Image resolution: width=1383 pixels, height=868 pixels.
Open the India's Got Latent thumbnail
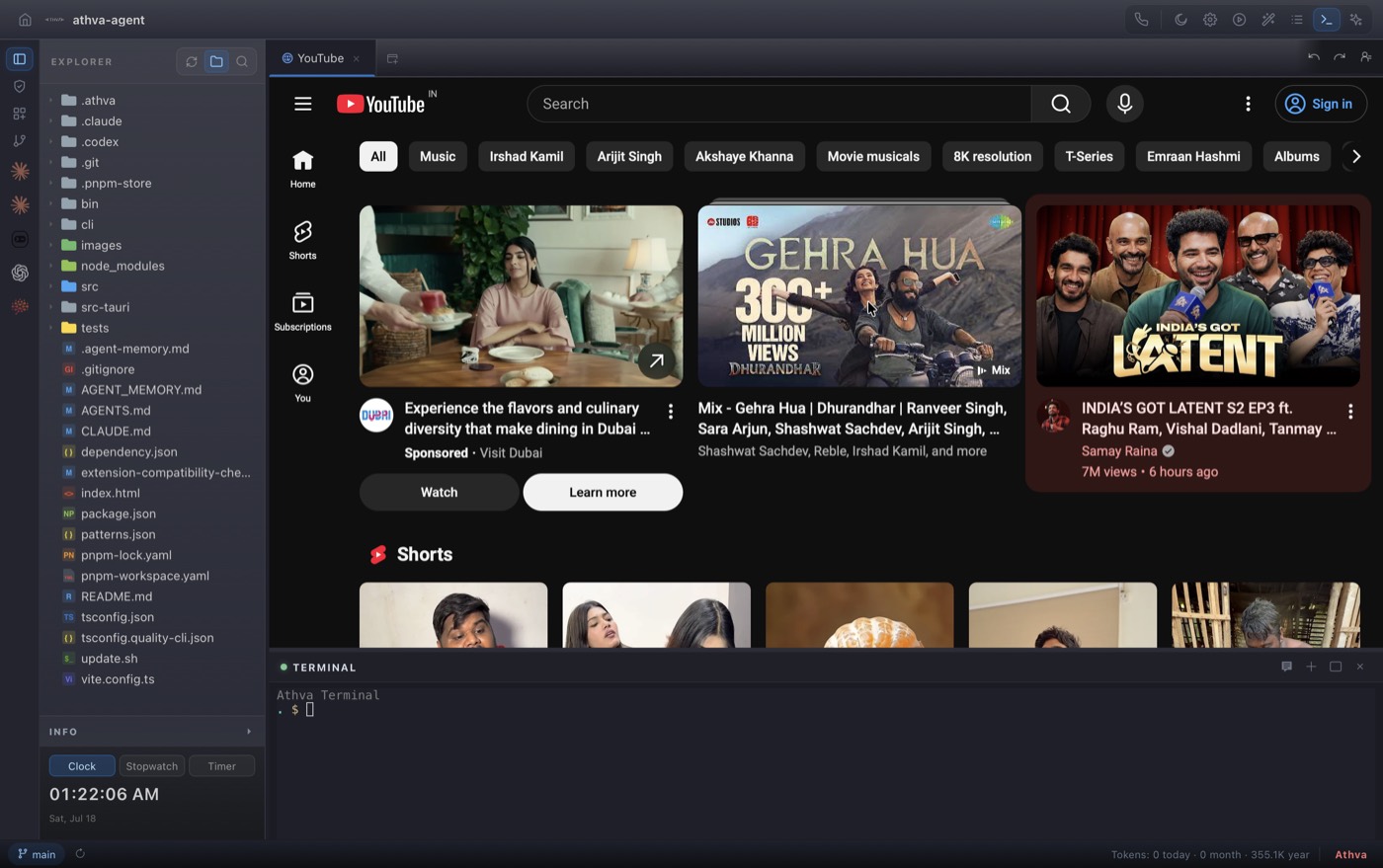click(1198, 295)
